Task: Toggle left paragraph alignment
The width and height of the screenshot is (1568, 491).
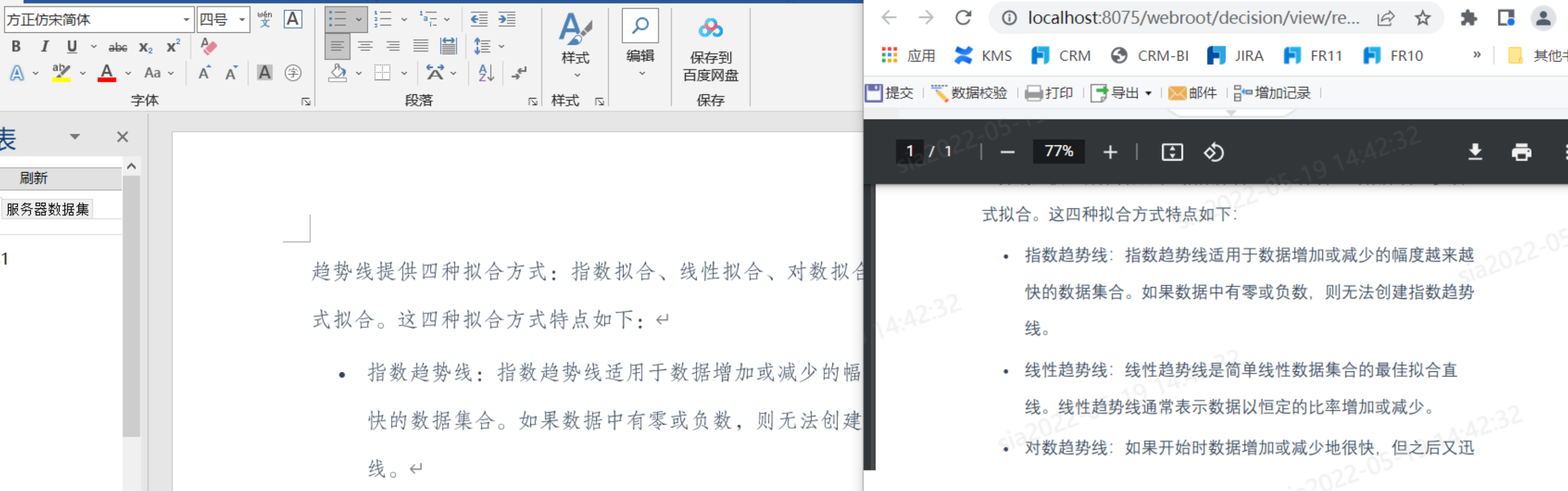Action: [x=337, y=46]
